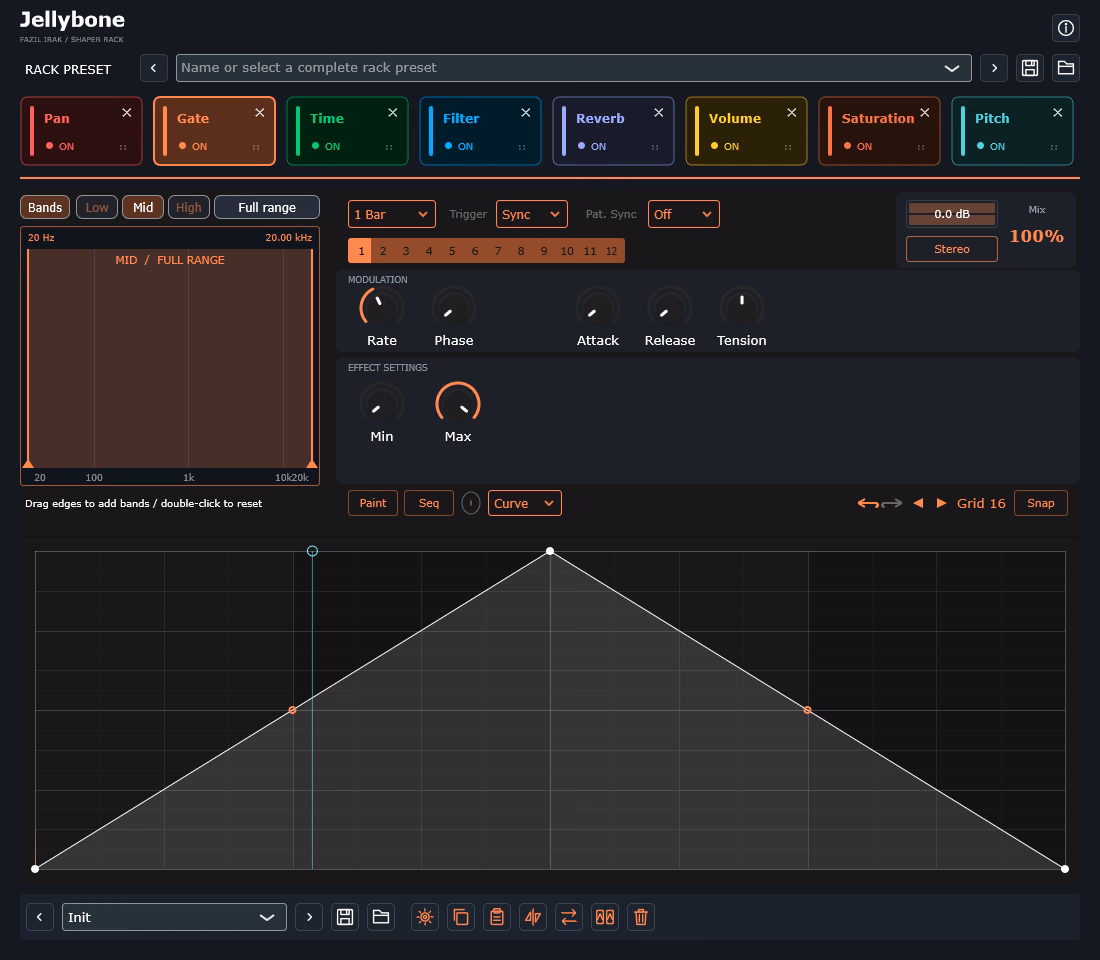The height and width of the screenshot is (960, 1100).
Task: Toggle Volume module ON switch
Action: (x=725, y=146)
